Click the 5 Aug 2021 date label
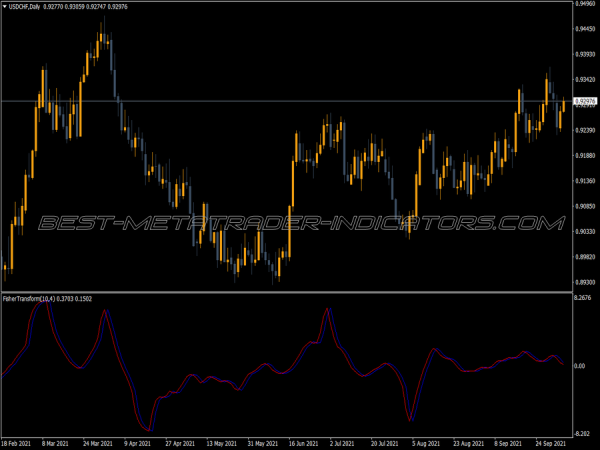Screen dimensions: 600x450 coord(426,444)
